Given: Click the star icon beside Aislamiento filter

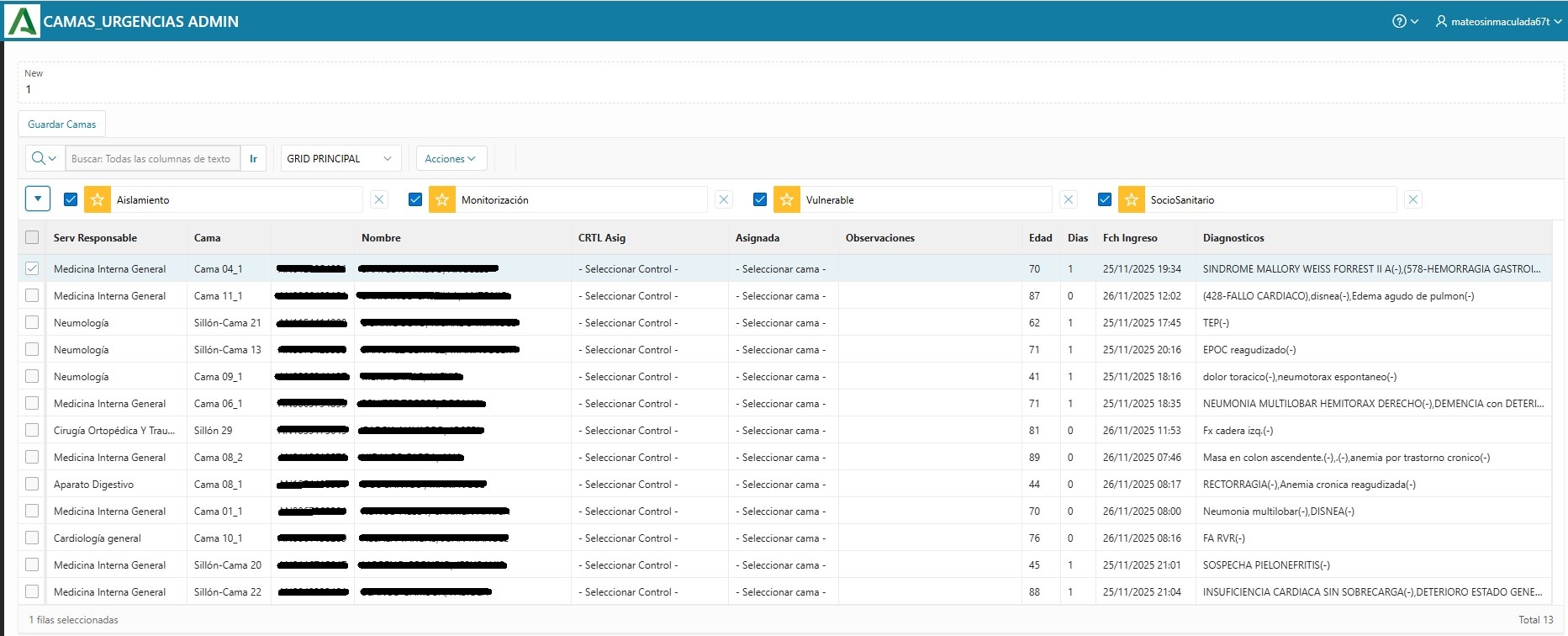Looking at the screenshot, I should 98,199.
